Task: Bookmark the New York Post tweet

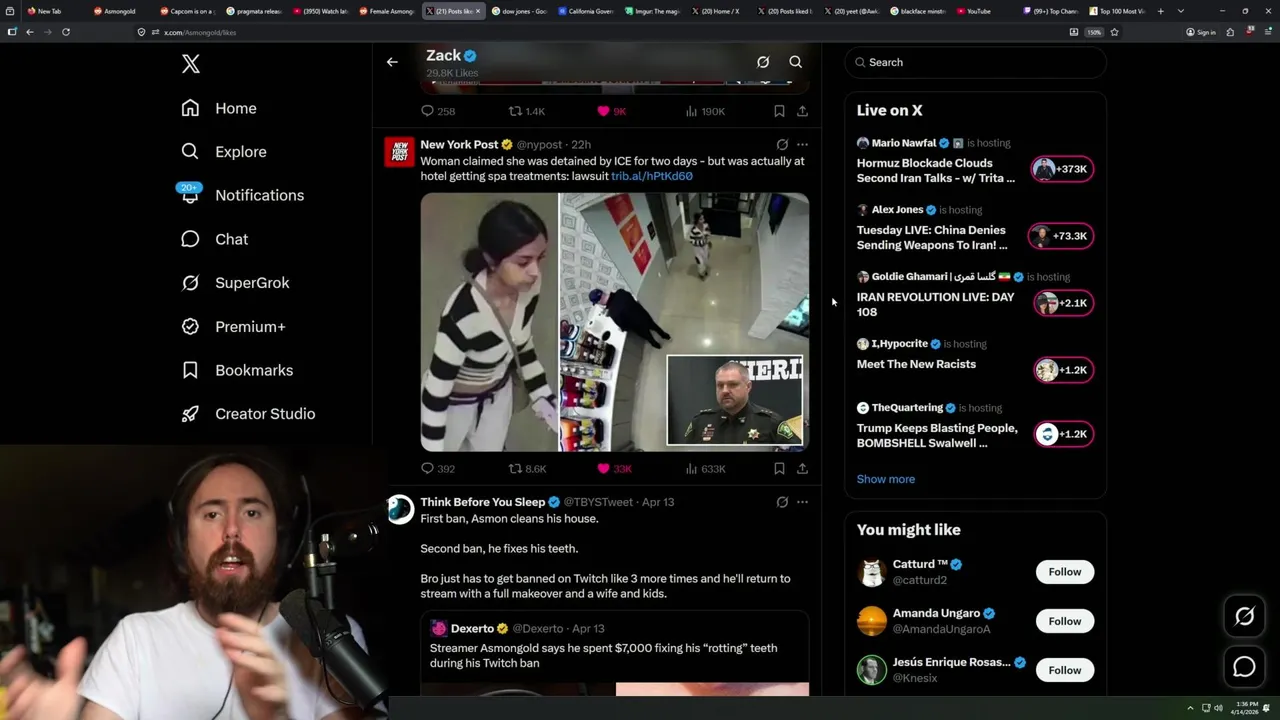Action: [779, 468]
